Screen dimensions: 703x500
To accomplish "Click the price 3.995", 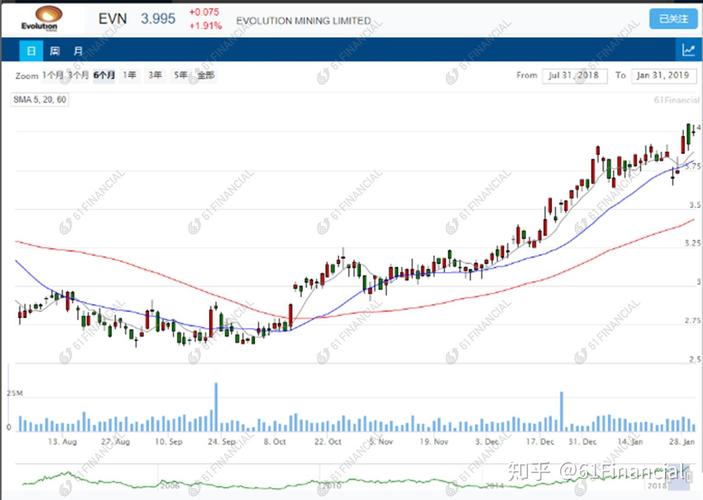I will pyautogui.click(x=158, y=19).
